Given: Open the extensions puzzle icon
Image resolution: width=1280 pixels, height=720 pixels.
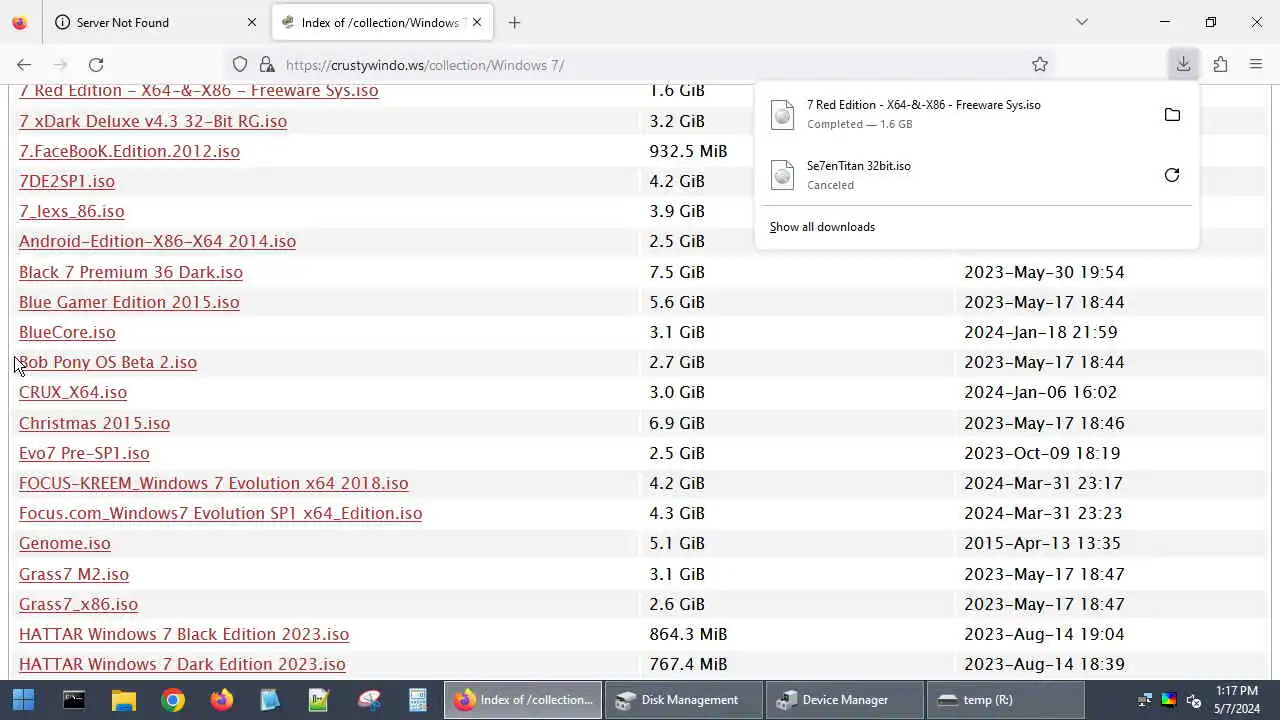Looking at the screenshot, I should tap(1220, 65).
